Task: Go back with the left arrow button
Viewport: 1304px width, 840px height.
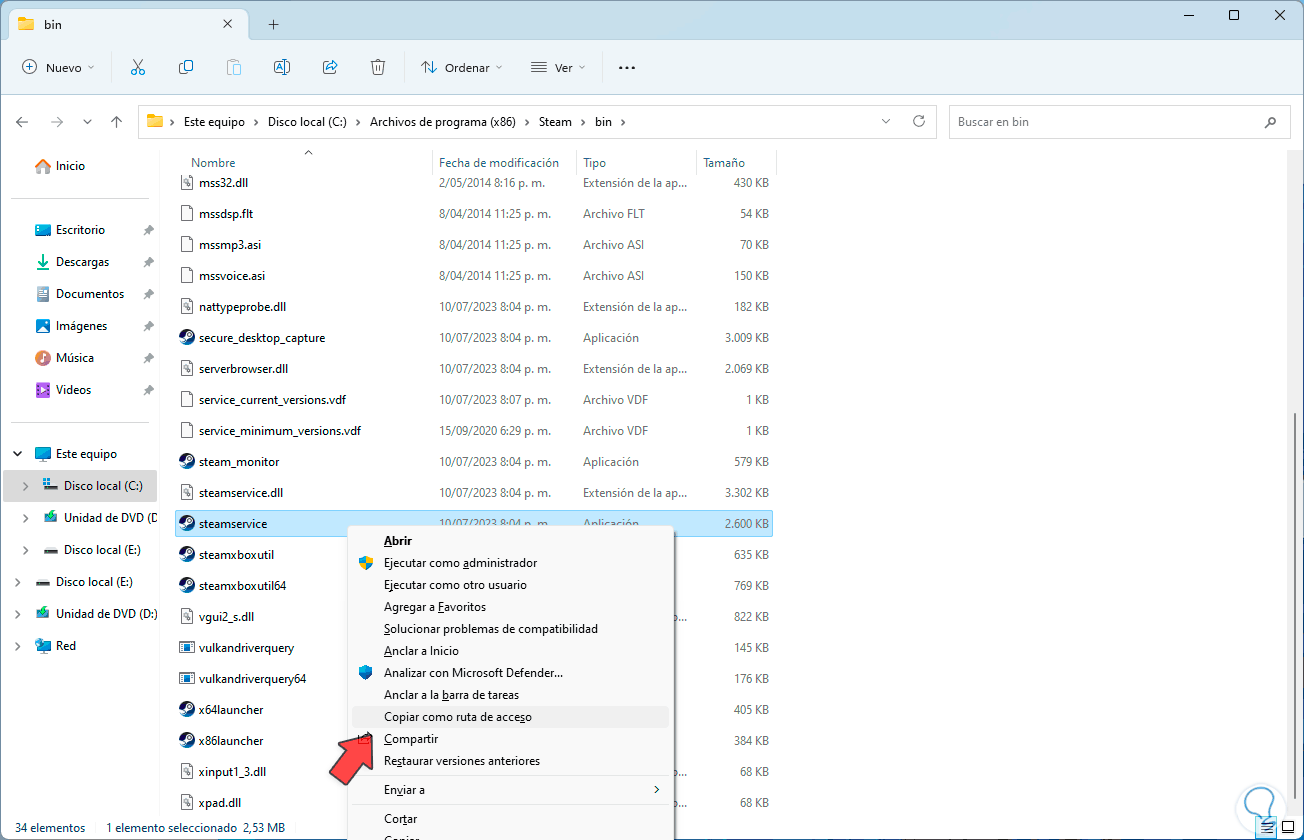Action: 22,122
